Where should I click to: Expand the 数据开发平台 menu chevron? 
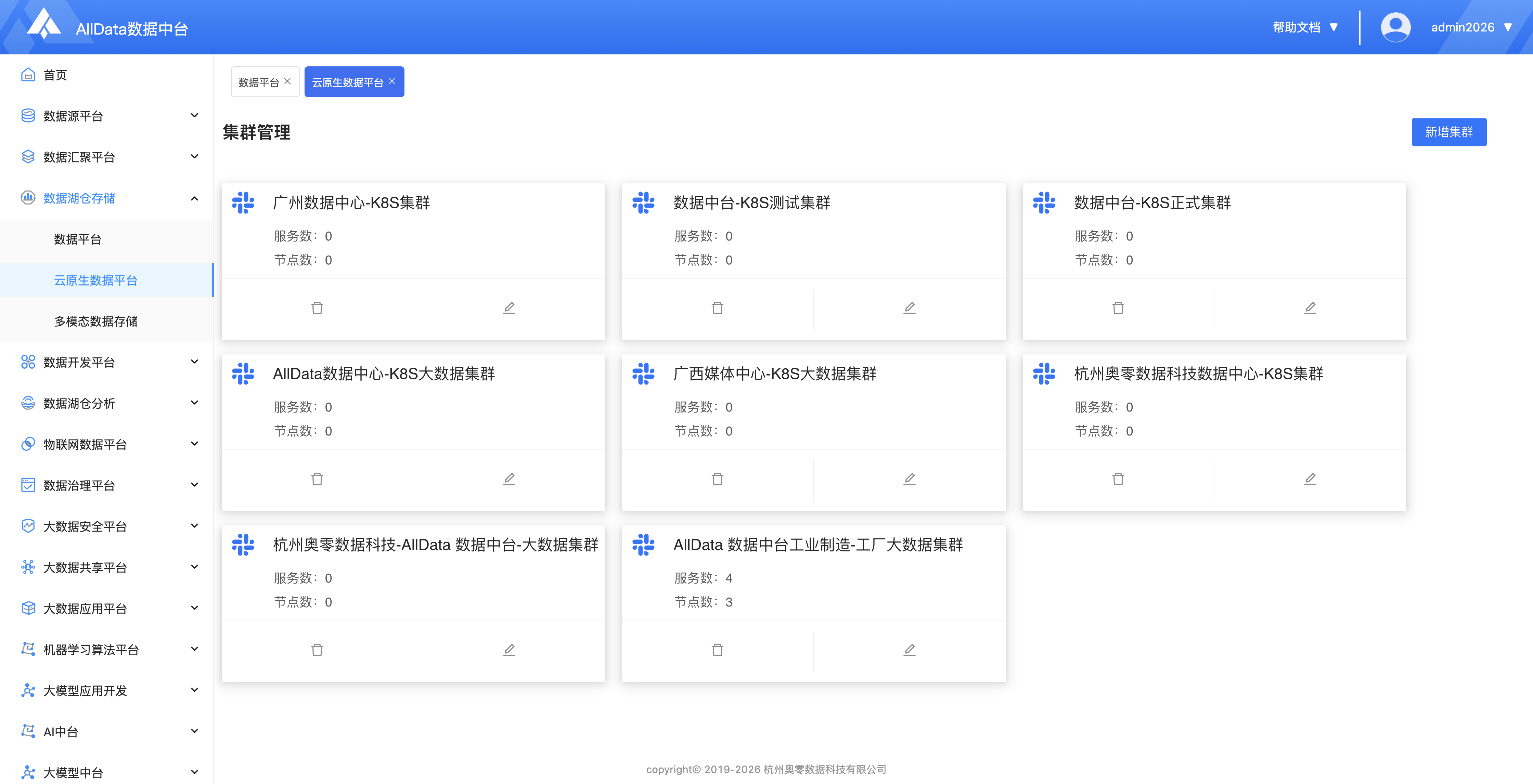[194, 362]
